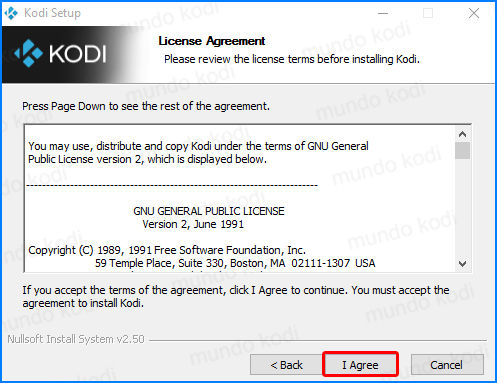The width and height of the screenshot is (497, 383).
Task: Click the license scrollbar down arrow
Action: coord(462,264)
